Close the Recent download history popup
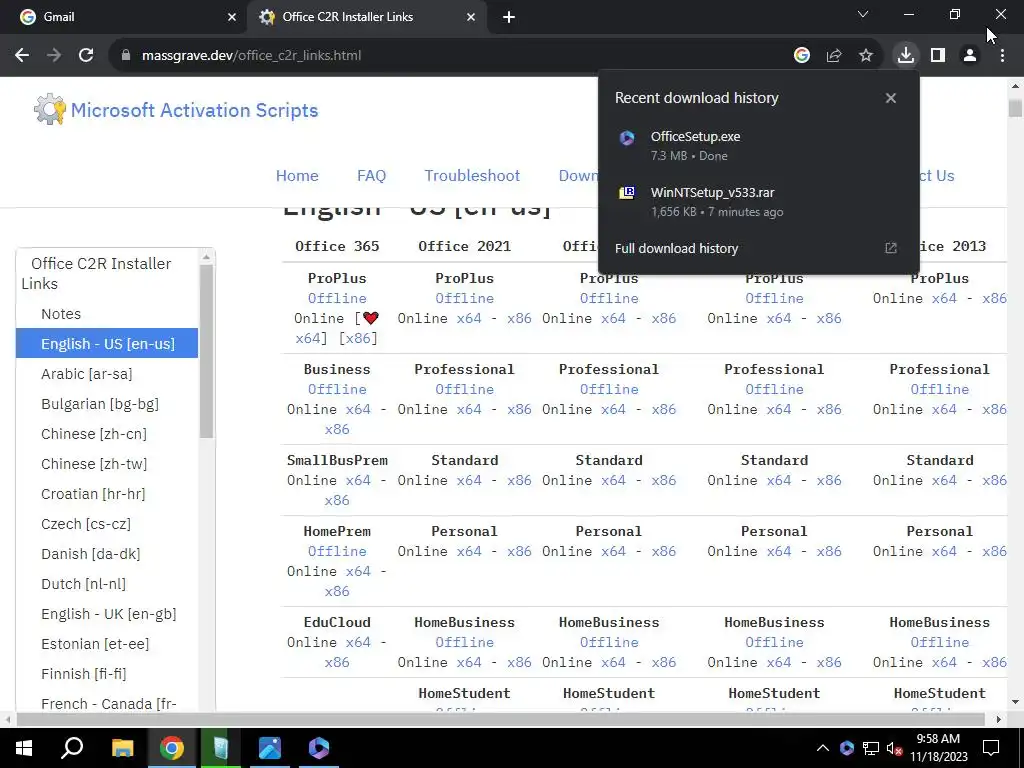The height and width of the screenshot is (768, 1024). (891, 98)
